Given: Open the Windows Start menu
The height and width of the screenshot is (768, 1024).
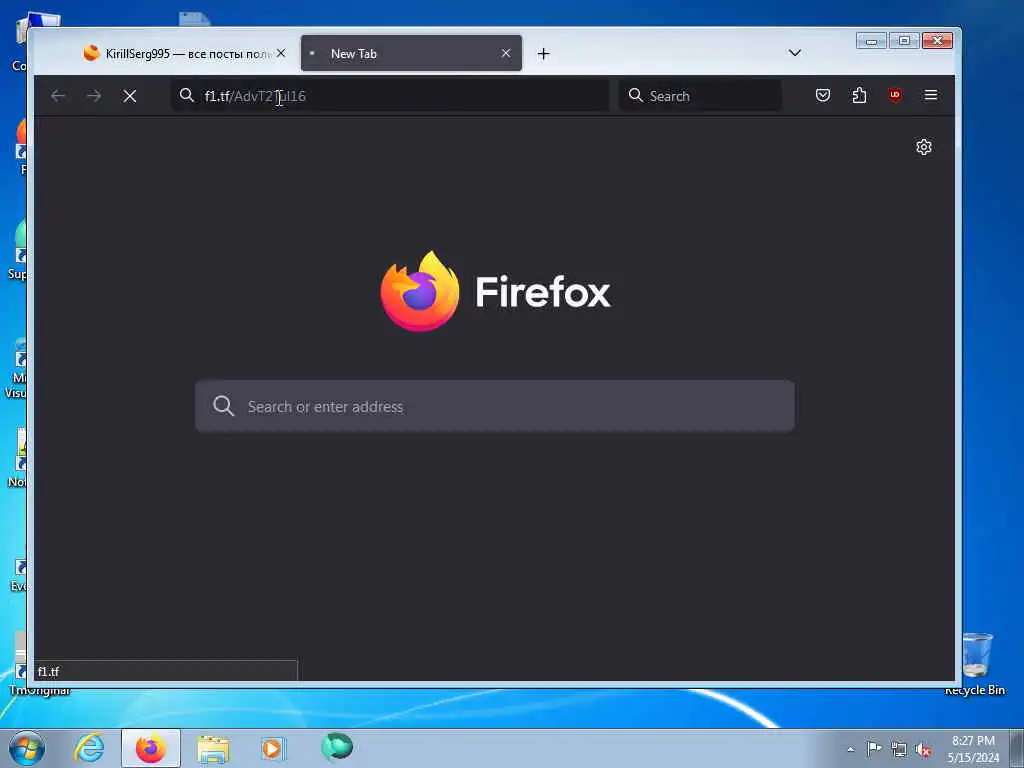Looking at the screenshot, I should 27,748.
